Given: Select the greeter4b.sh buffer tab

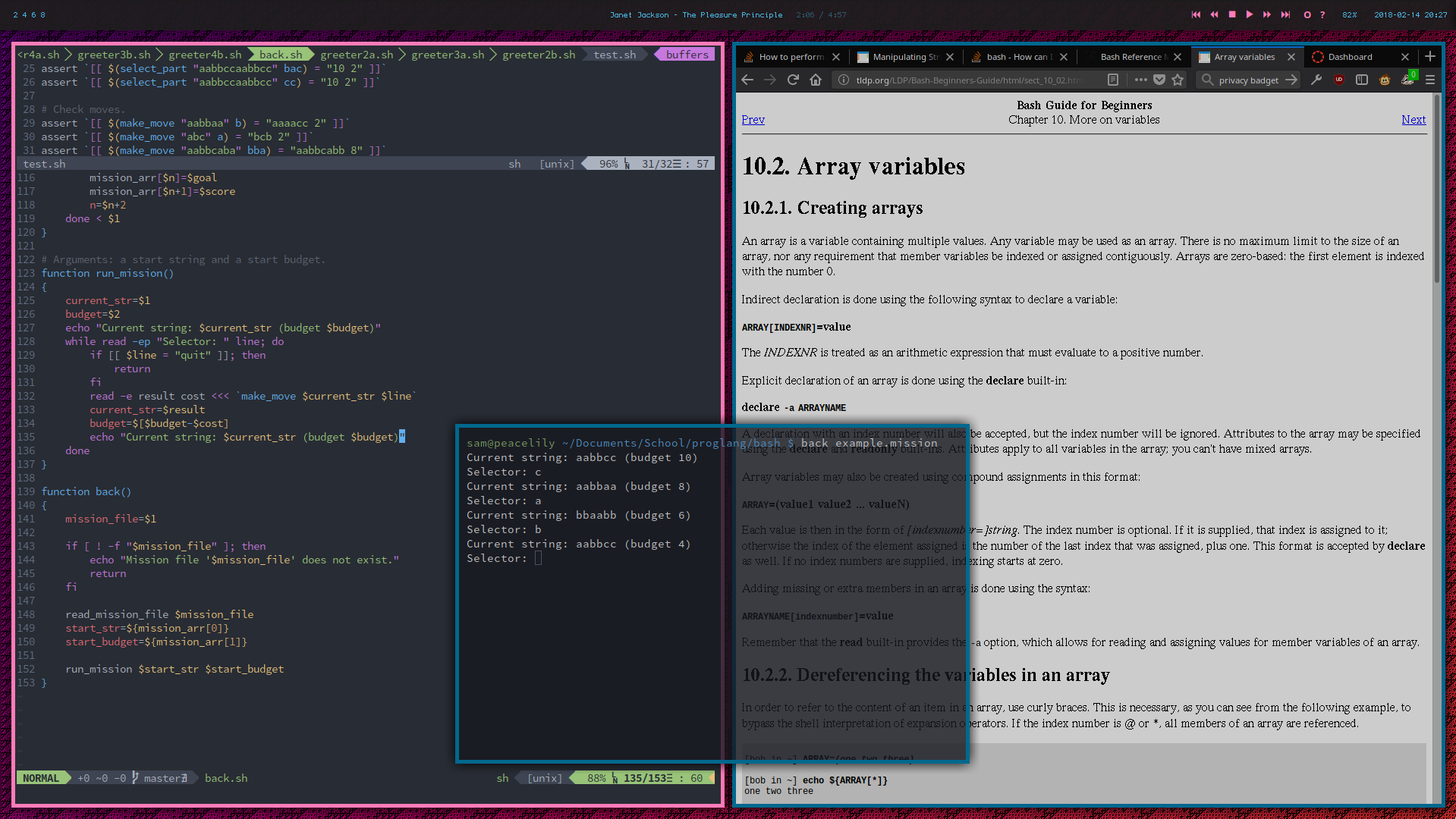Looking at the screenshot, I should point(205,55).
